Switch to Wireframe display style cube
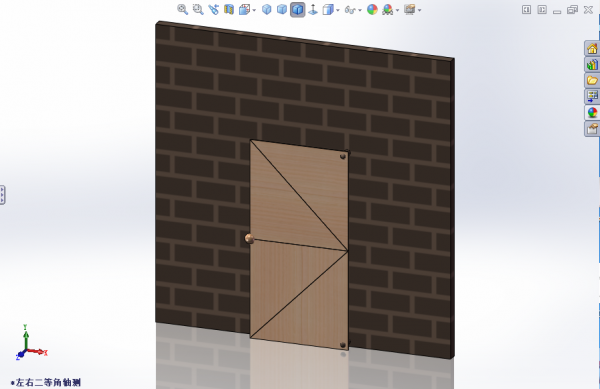 click(267, 10)
